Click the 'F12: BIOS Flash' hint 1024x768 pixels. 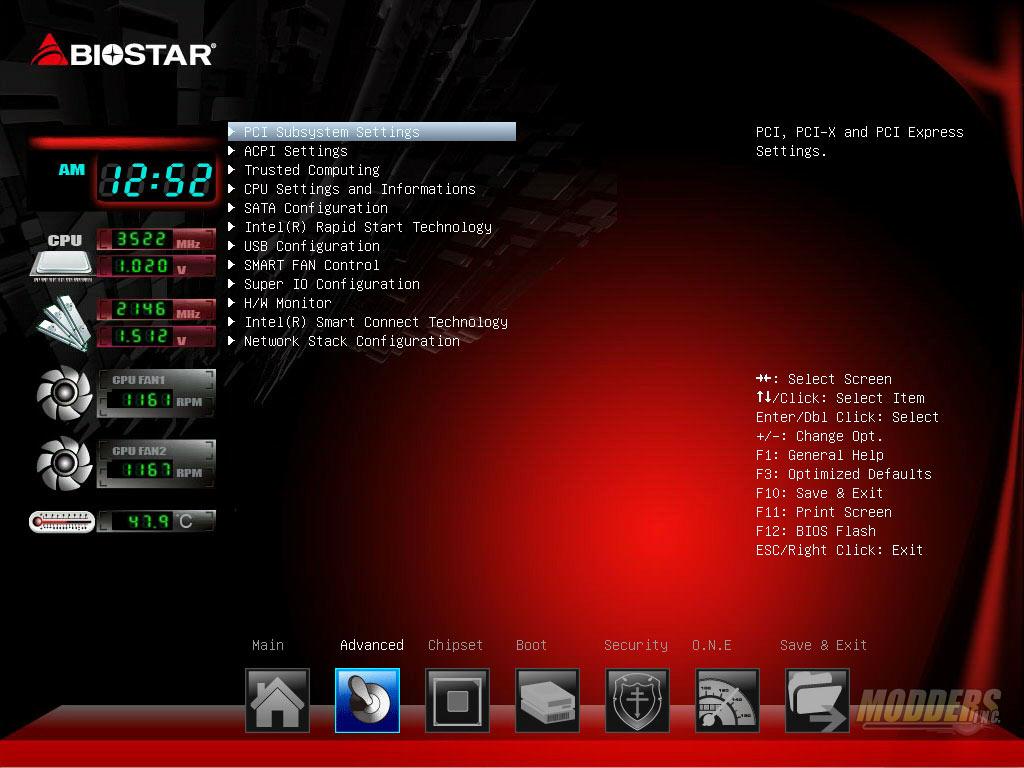(816, 531)
